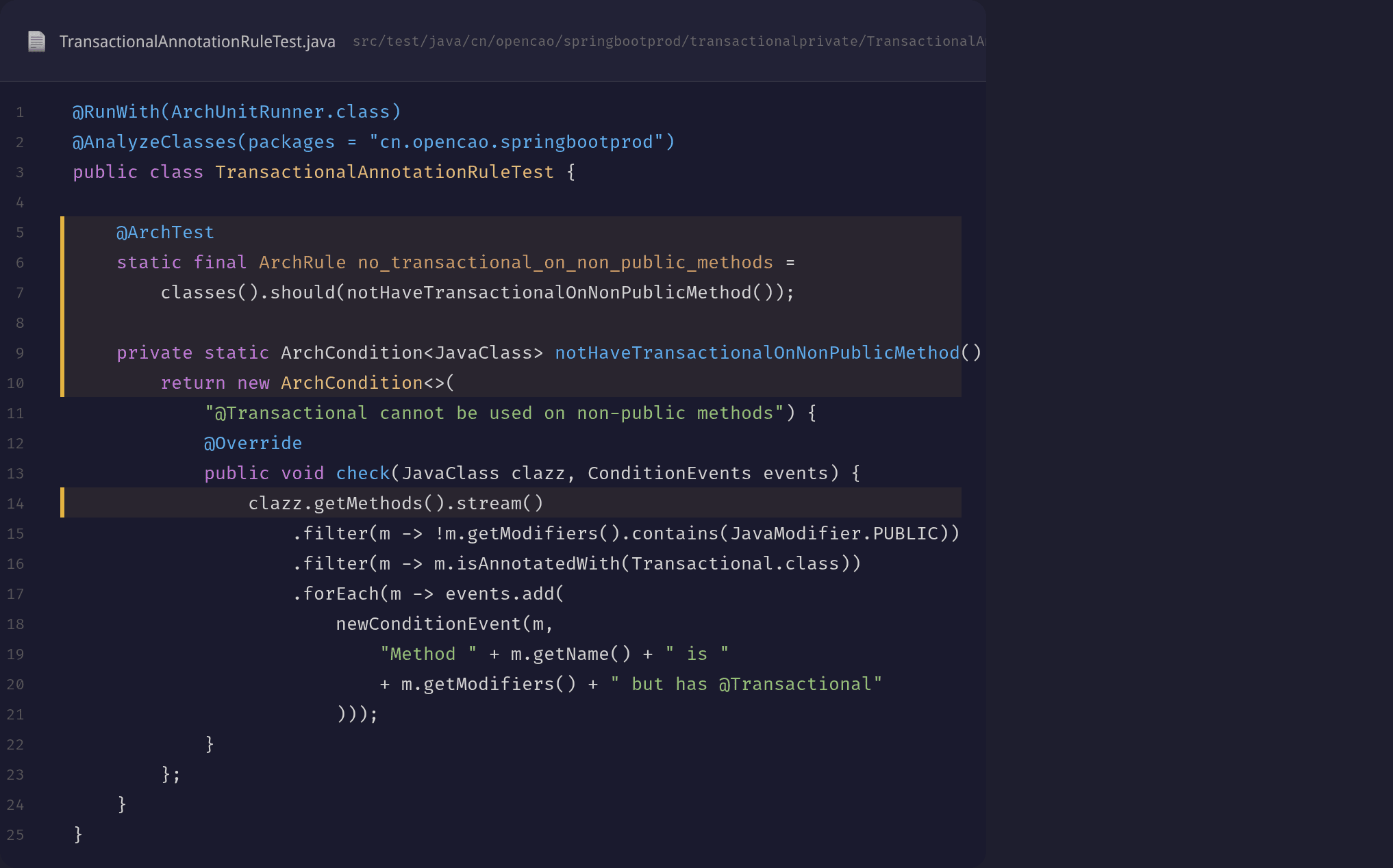Viewport: 1393px width, 868px height.
Task: Click the classes().should( call on line 7
Action: (253, 293)
